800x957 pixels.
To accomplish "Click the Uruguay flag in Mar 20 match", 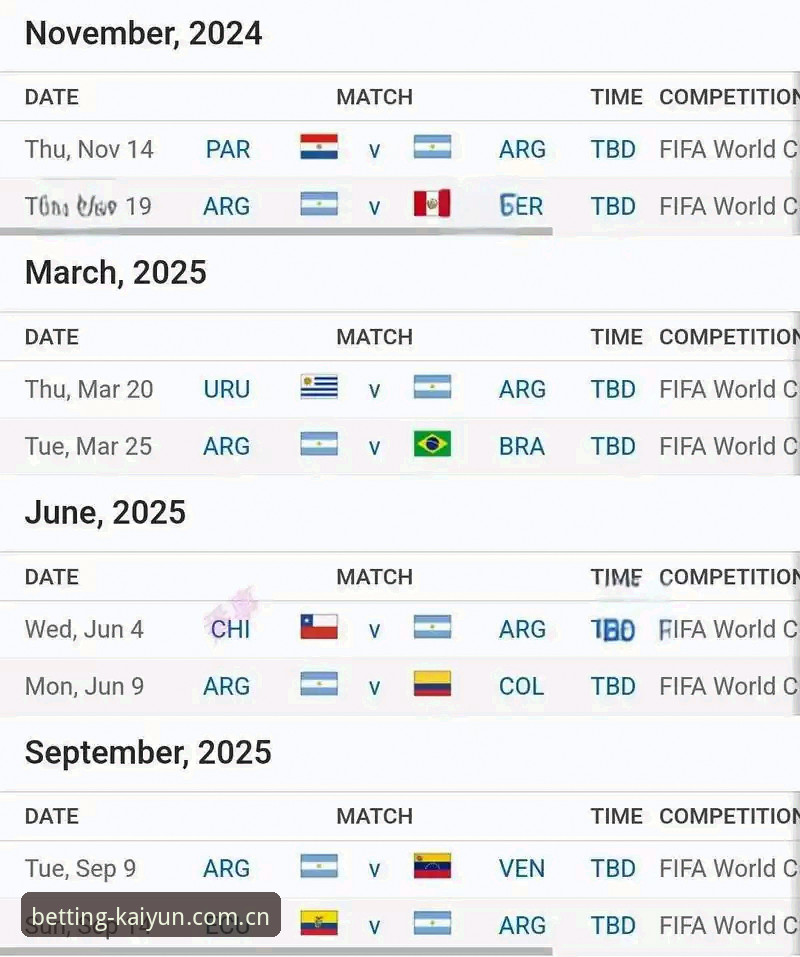I will pyautogui.click(x=319, y=387).
